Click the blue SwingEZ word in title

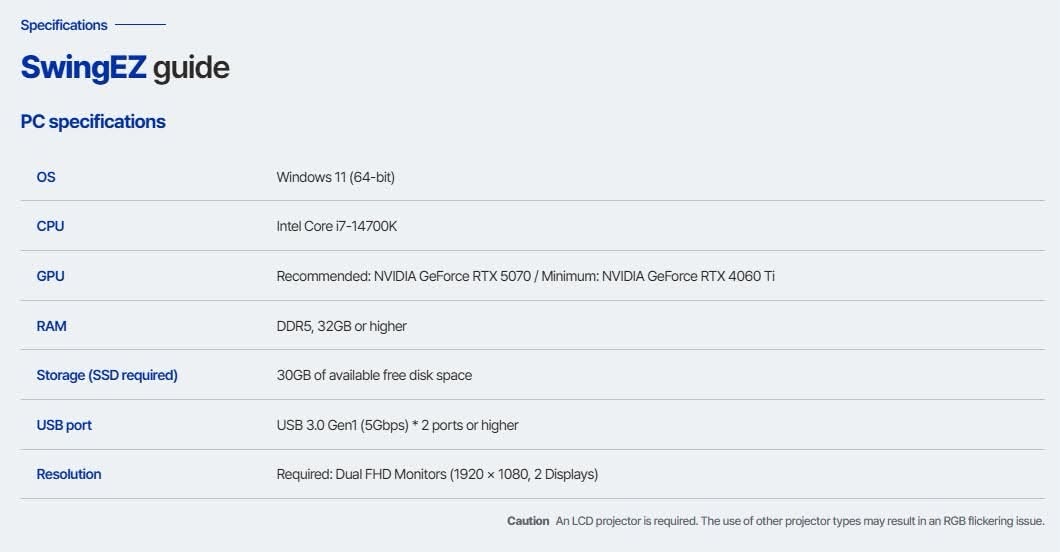[83, 68]
